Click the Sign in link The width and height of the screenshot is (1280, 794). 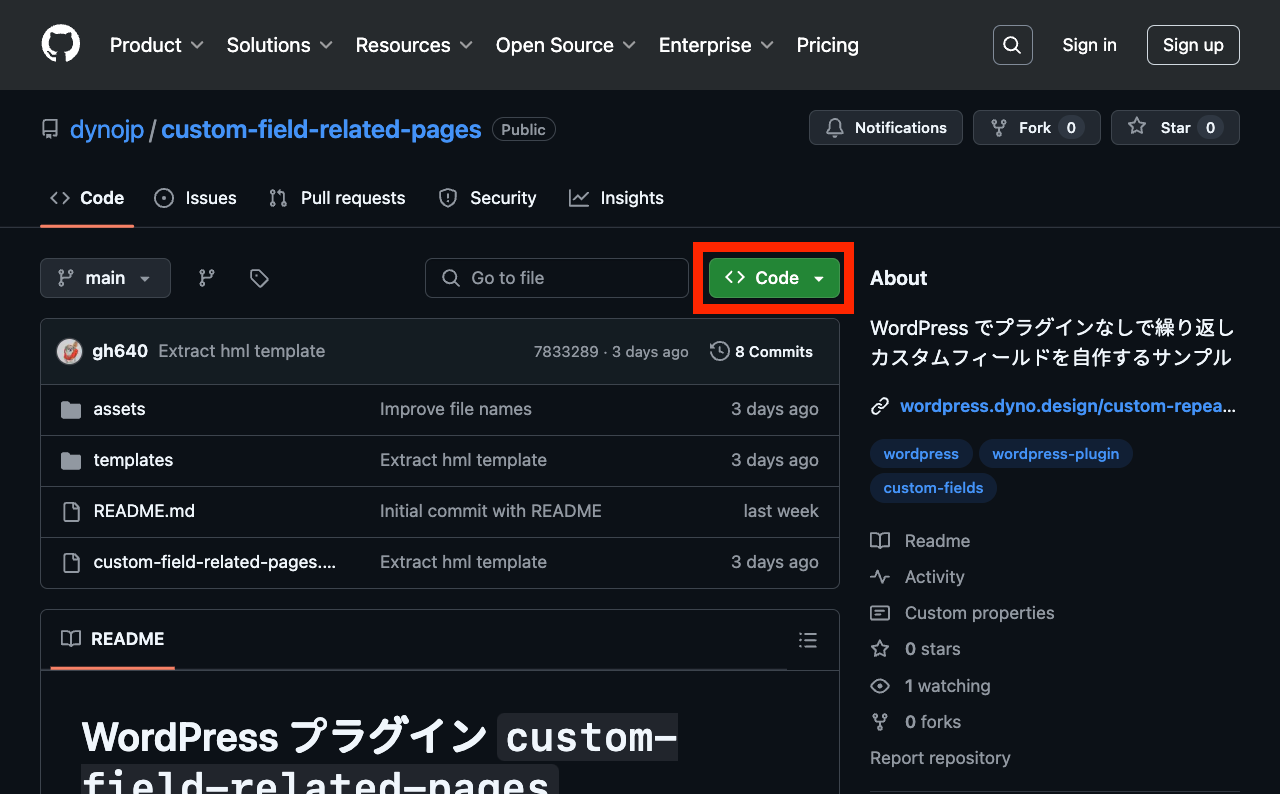[1089, 45]
